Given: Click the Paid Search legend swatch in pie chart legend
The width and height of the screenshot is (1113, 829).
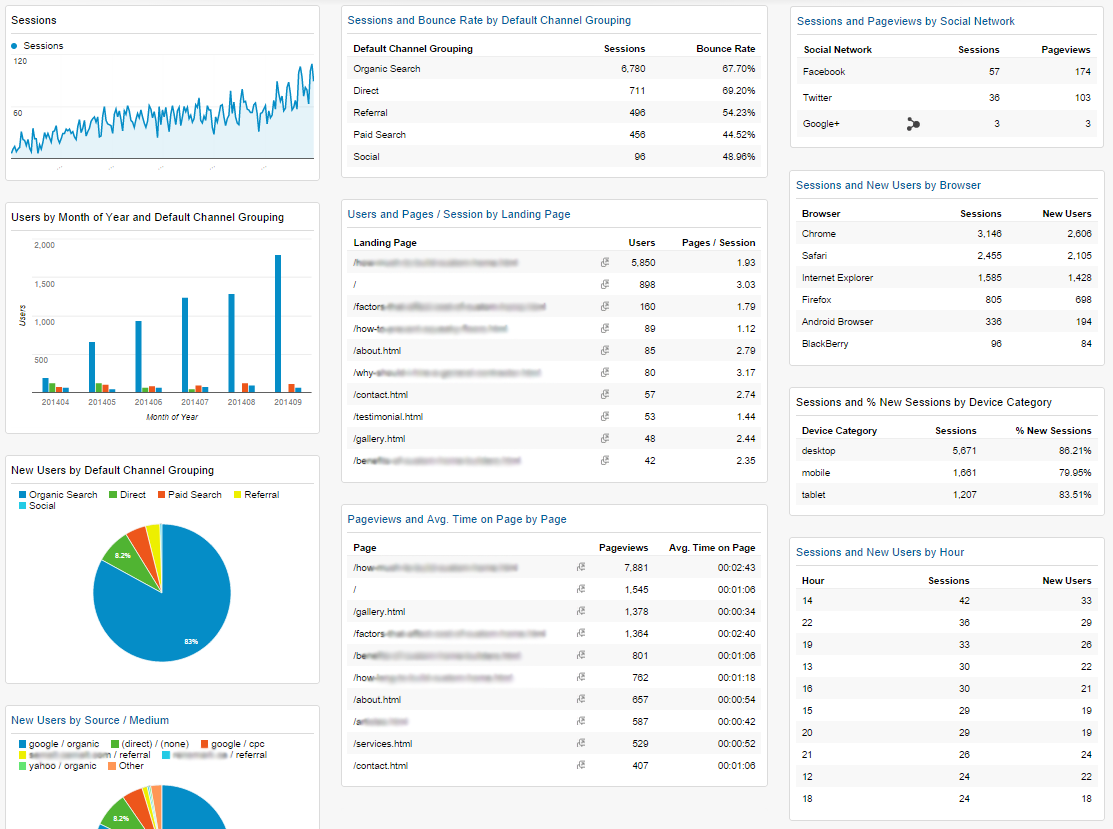Looking at the screenshot, I should pyautogui.click(x=162, y=495).
